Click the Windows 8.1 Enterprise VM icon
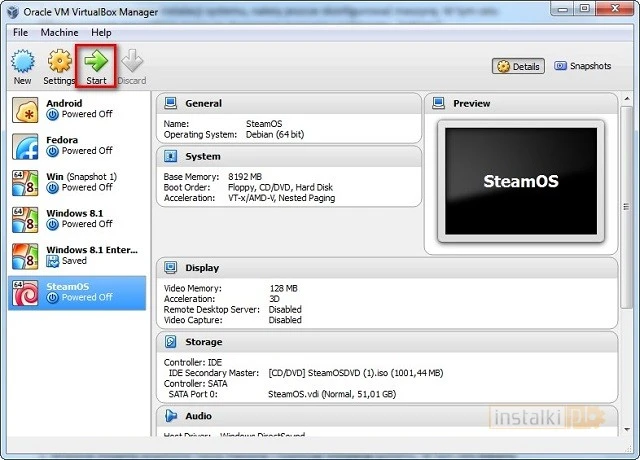640x460 pixels. 25,256
